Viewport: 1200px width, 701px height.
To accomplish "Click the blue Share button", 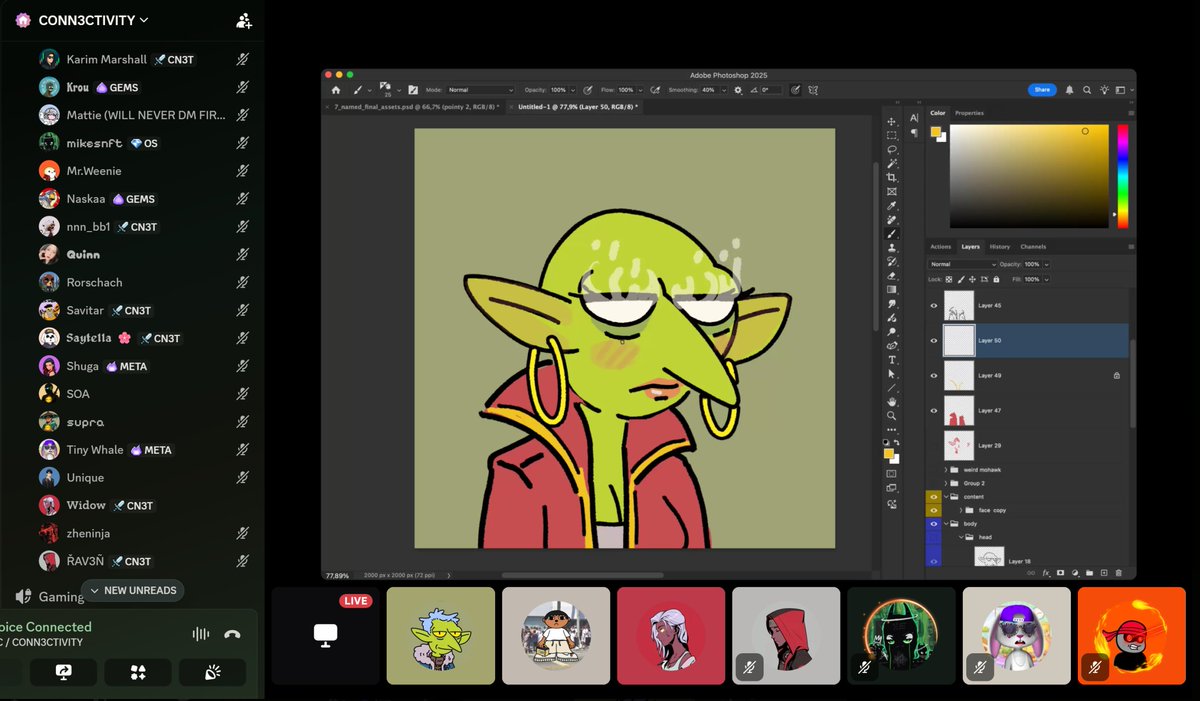I will coord(1042,90).
